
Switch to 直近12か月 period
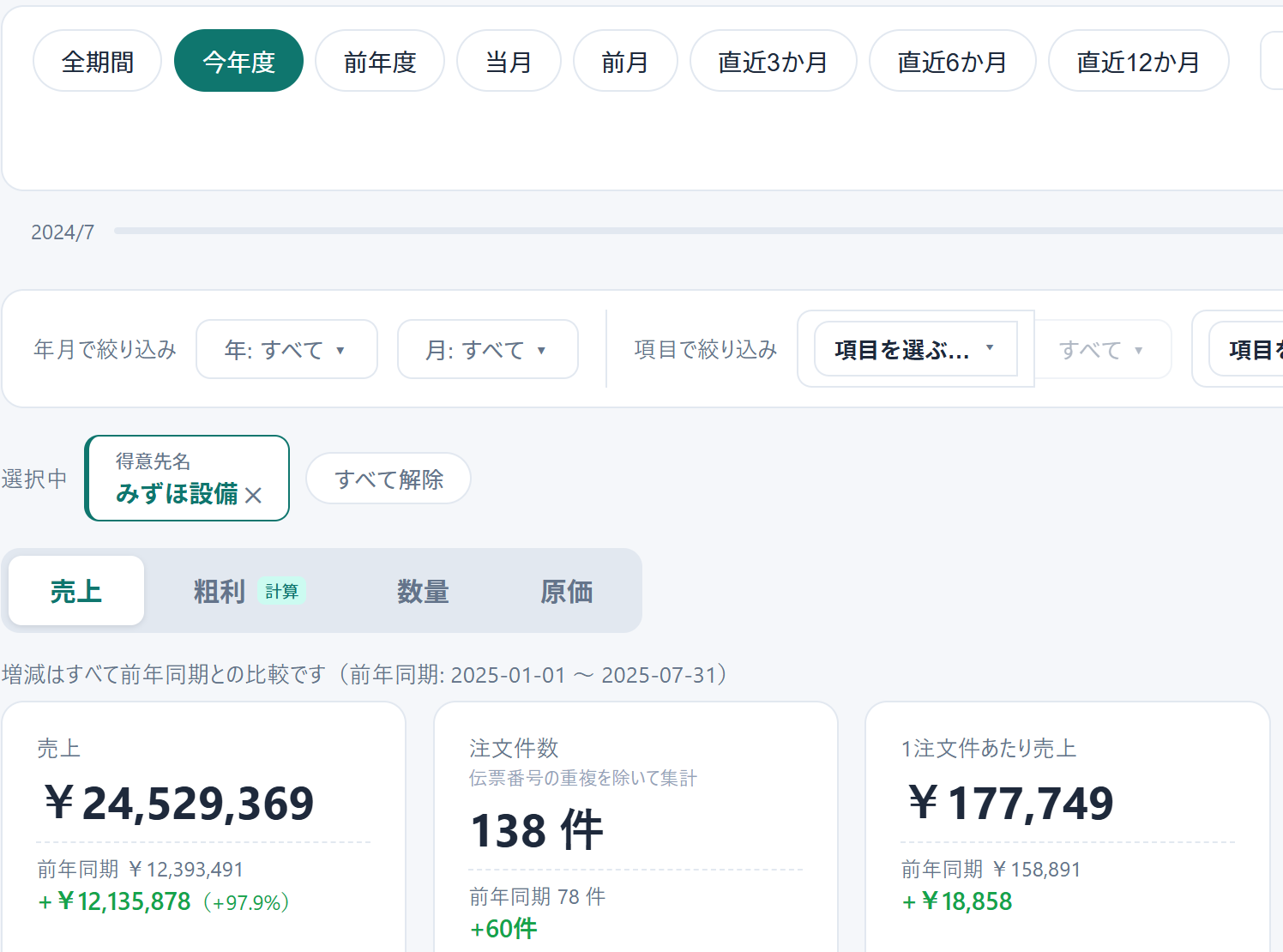[x=1139, y=61]
